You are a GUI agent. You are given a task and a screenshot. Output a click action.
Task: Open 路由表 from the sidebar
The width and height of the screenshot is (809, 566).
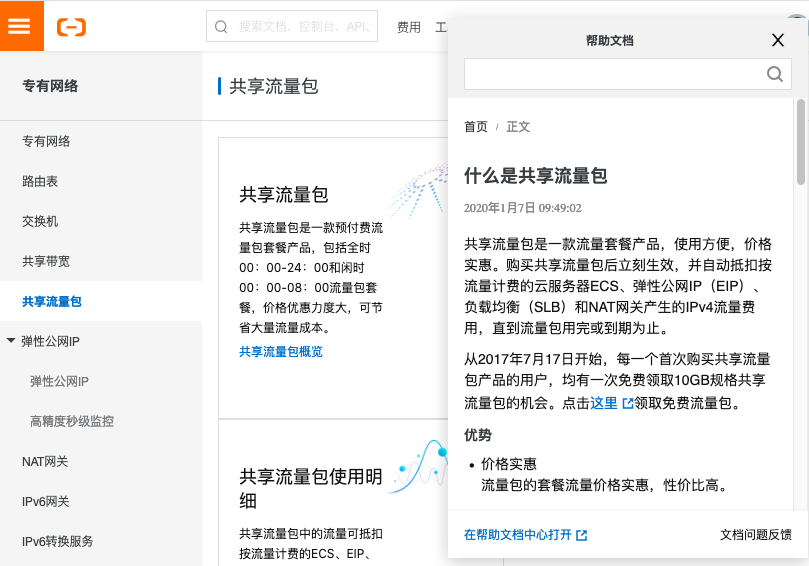[x=40, y=181]
